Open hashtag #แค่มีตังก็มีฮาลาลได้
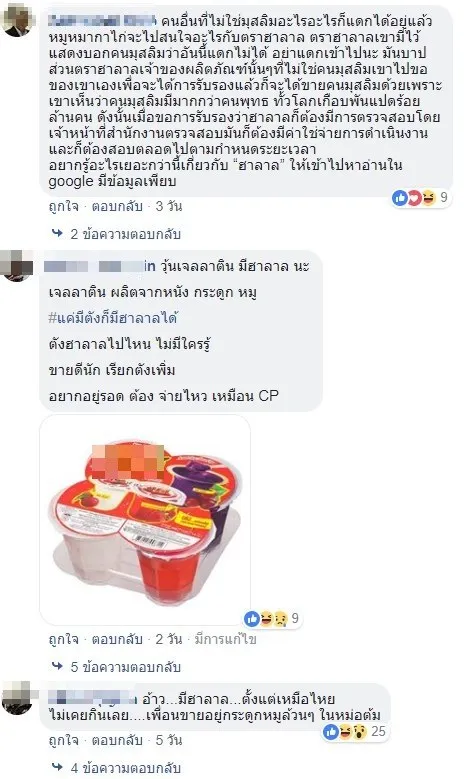466x779 pixels. coord(112,318)
